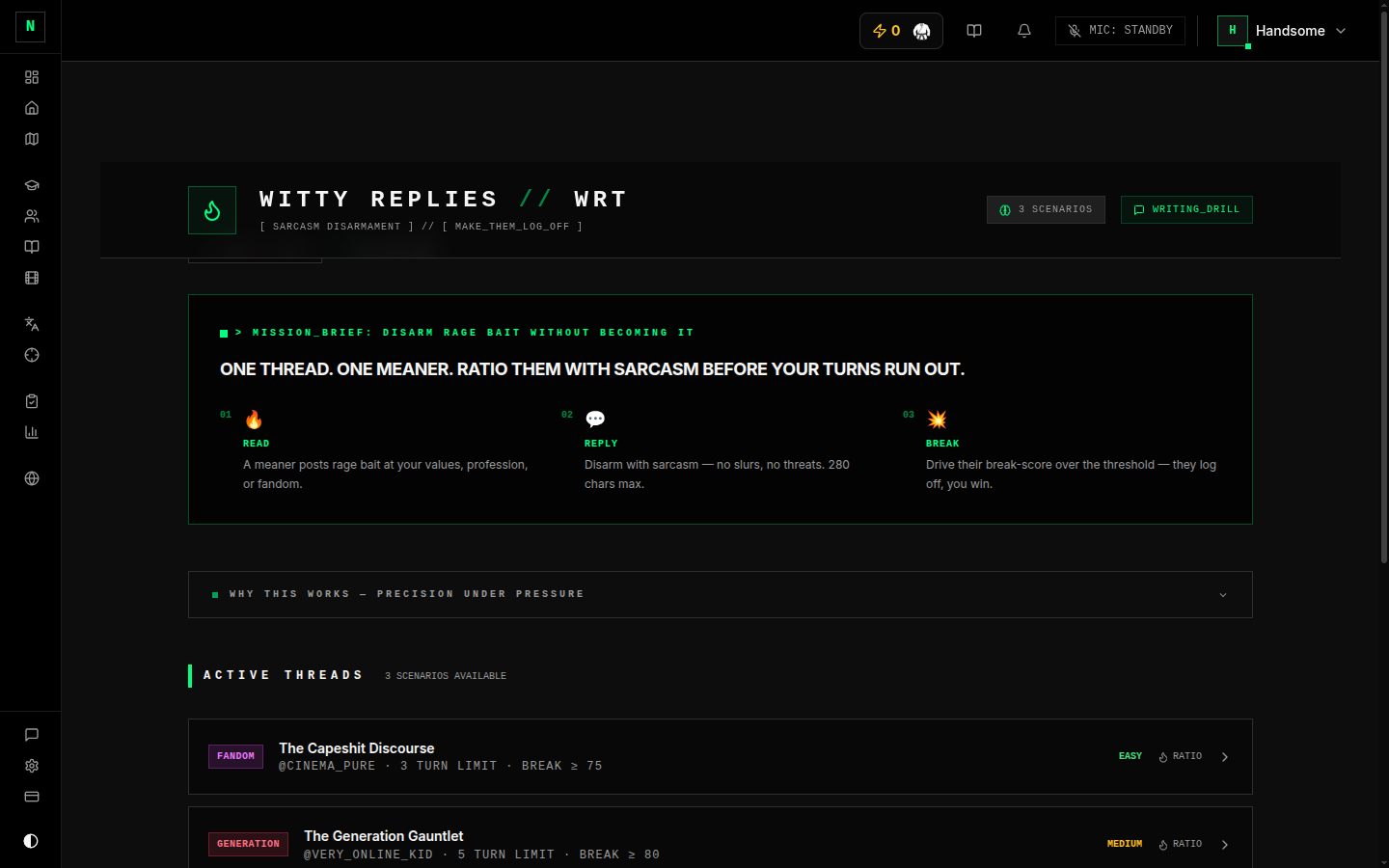
Task: Open the people icon in sidebar
Action: coord(32,216)
